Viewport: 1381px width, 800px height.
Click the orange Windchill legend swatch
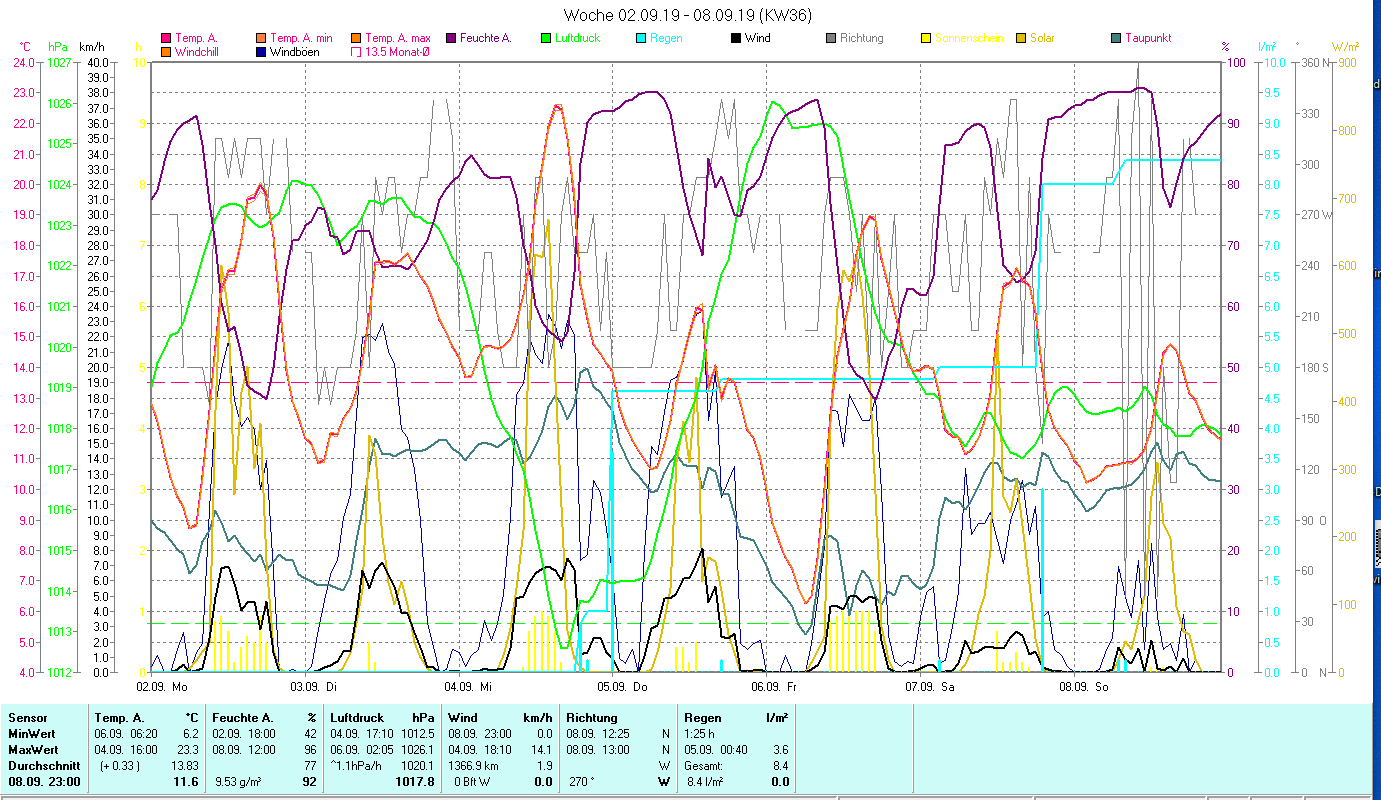point(166,51)
